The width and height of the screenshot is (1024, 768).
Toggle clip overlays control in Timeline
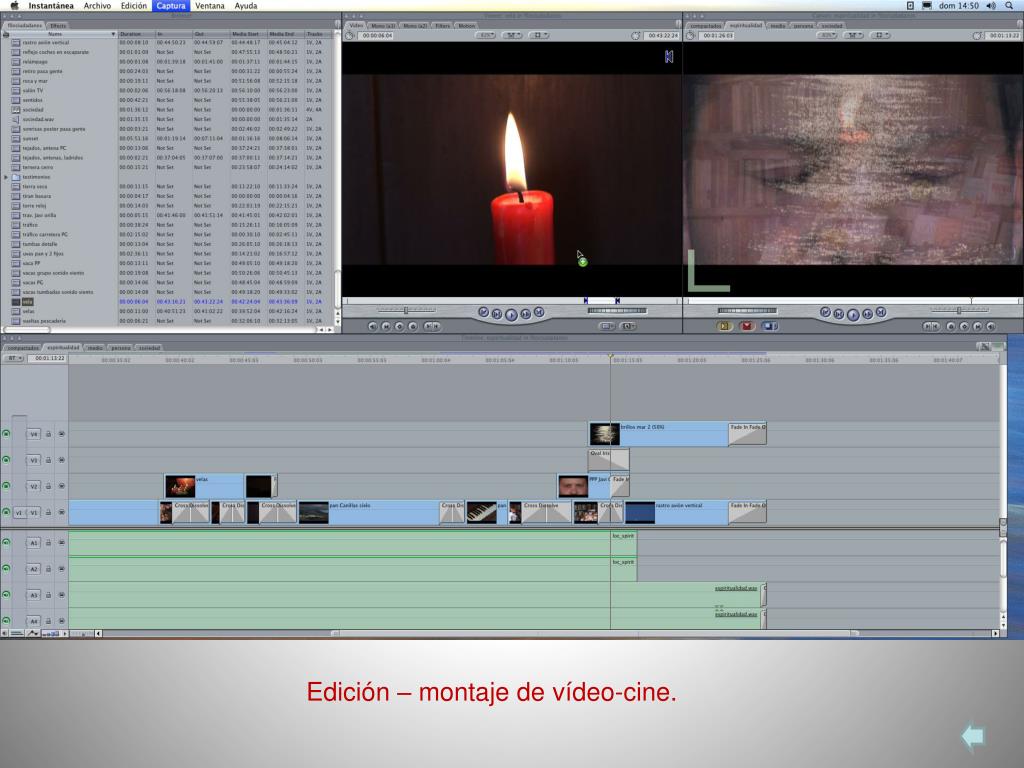[33, 633]
